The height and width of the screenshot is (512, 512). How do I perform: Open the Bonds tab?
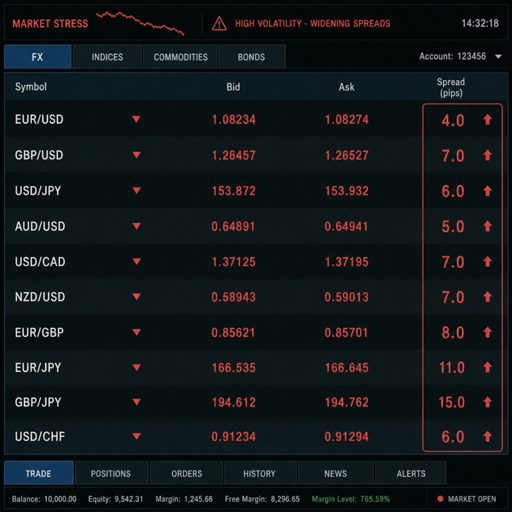pyautogui.click(x=252, y=57)
